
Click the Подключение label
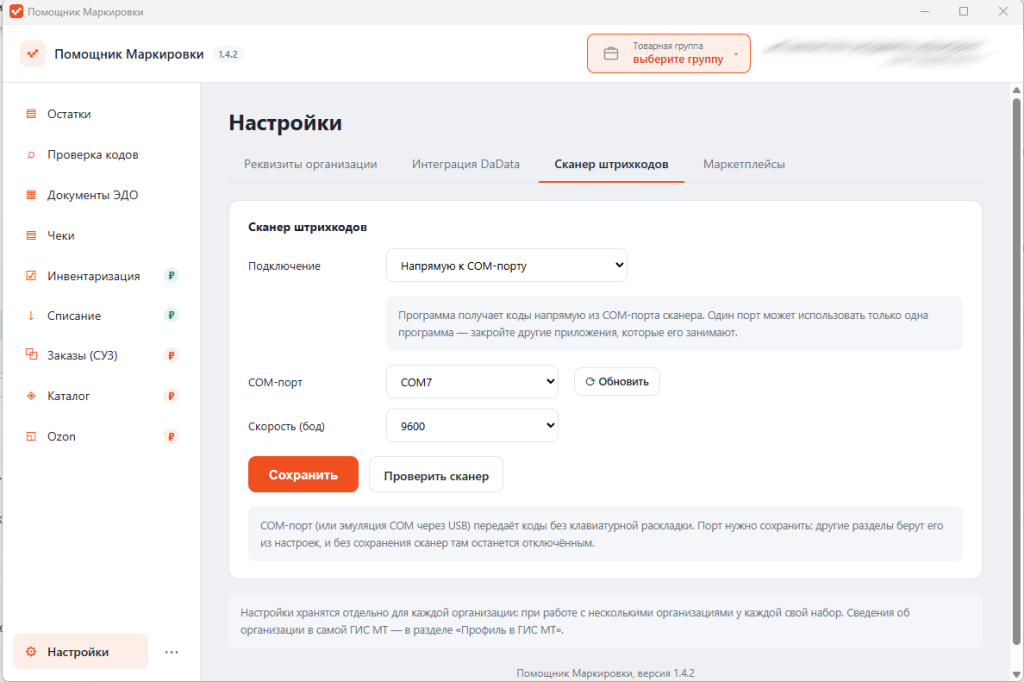[x=284, y=266]
